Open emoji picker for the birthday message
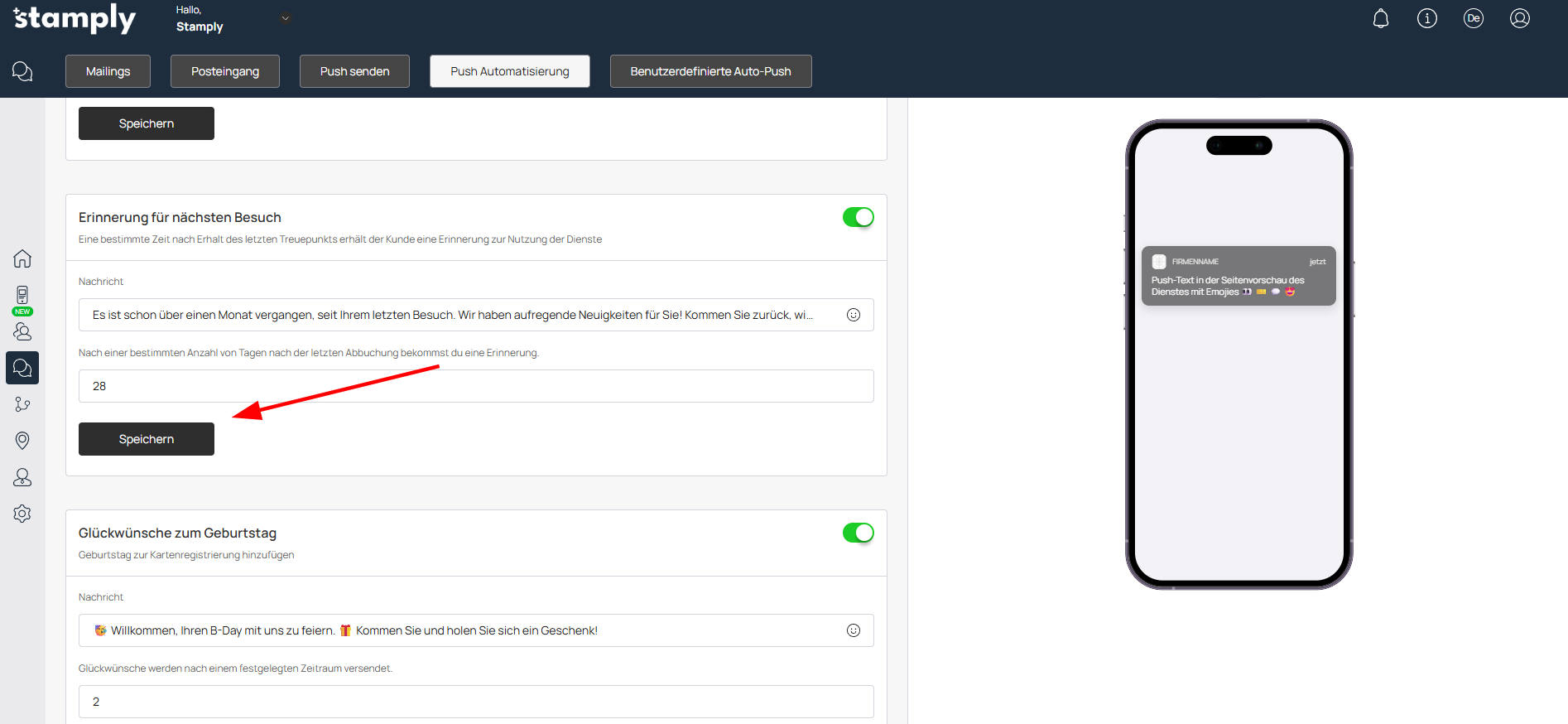This screenshot has width=1568, height=724. pyautogui.click(x=854, y=630)
